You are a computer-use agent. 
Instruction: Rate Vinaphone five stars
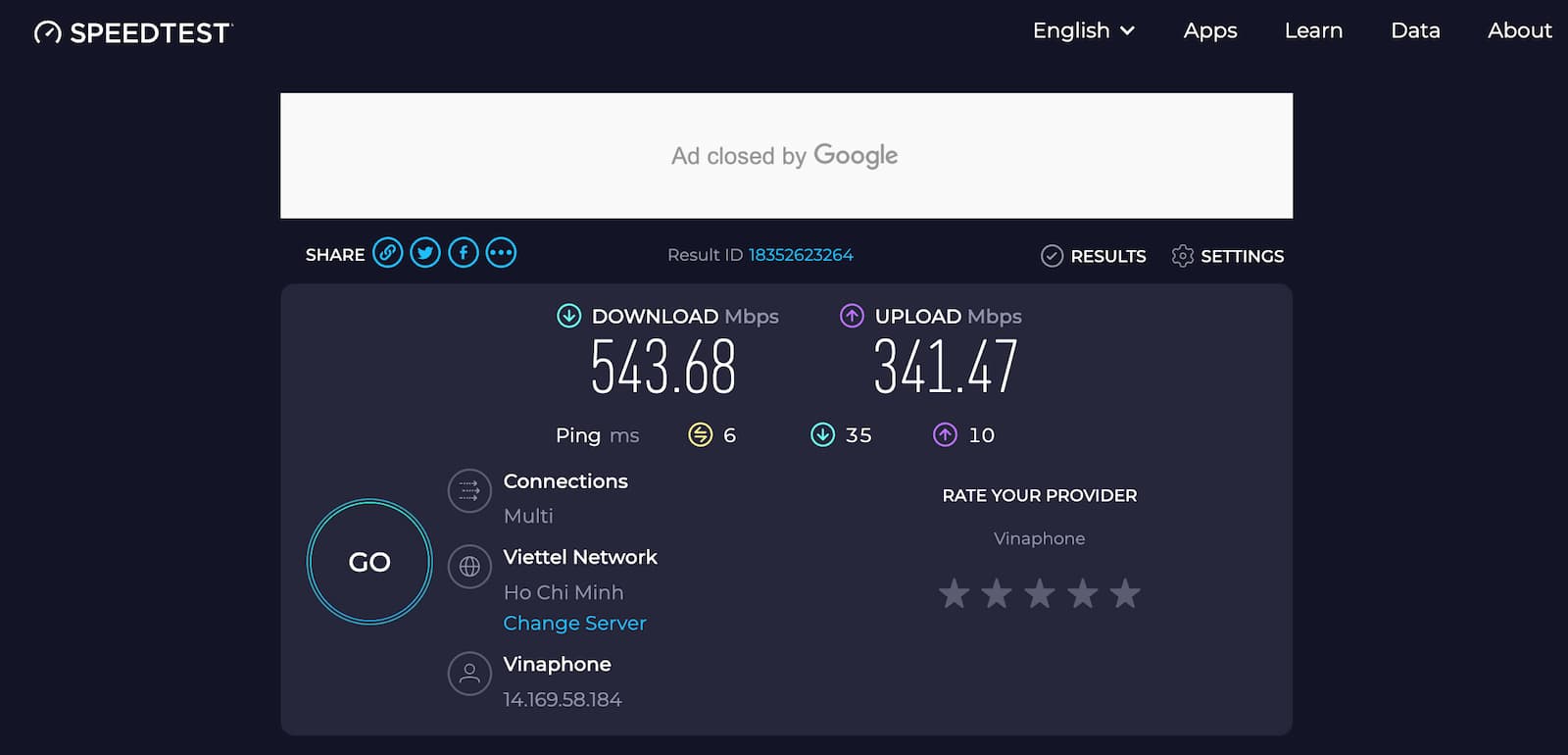1125,593
